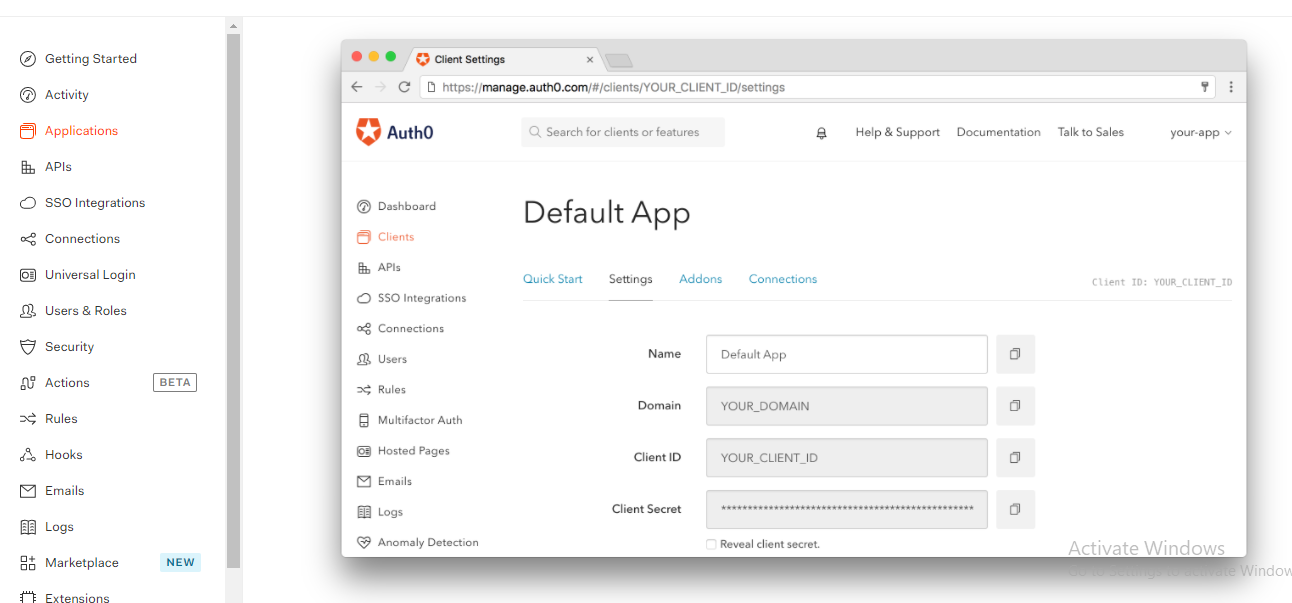Select Clients in the inner Auth0 sidebar

click(x=386, y=237)
